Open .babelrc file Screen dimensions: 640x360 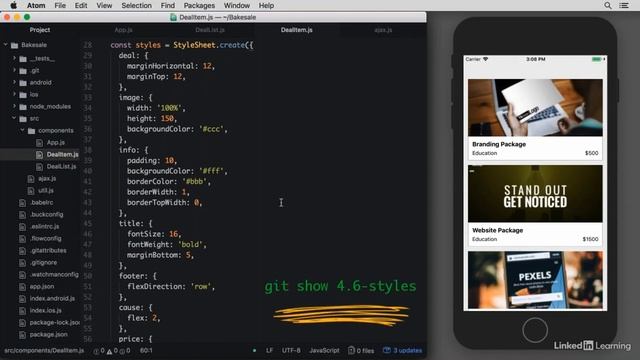point(41,202)
